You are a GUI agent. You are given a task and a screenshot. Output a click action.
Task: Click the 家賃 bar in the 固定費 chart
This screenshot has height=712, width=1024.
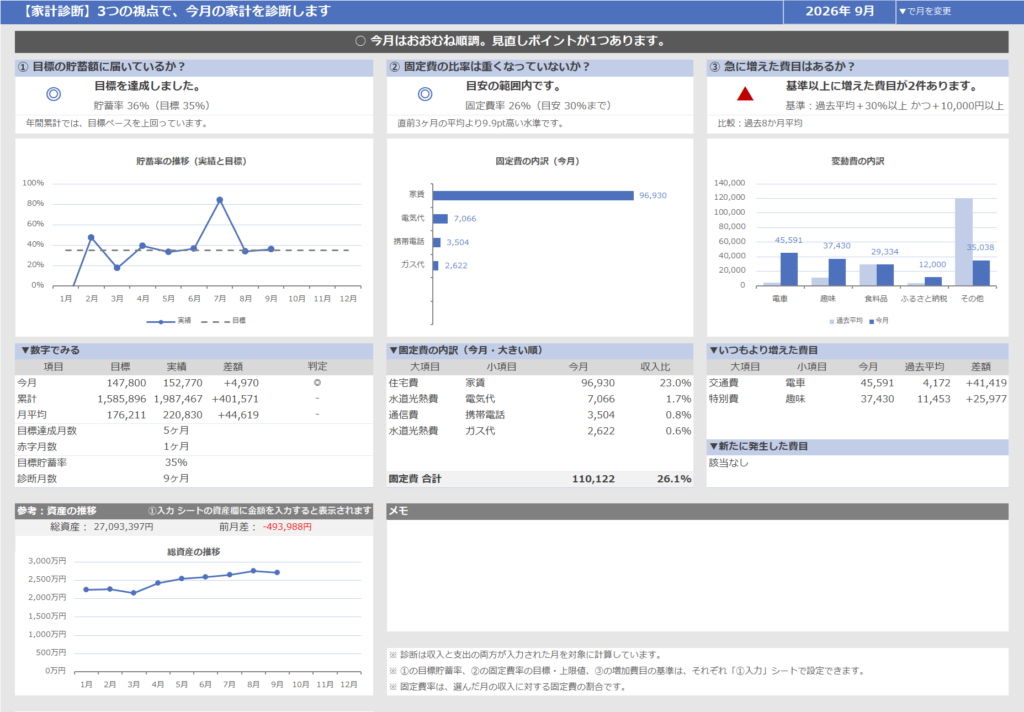click(533, 195)
